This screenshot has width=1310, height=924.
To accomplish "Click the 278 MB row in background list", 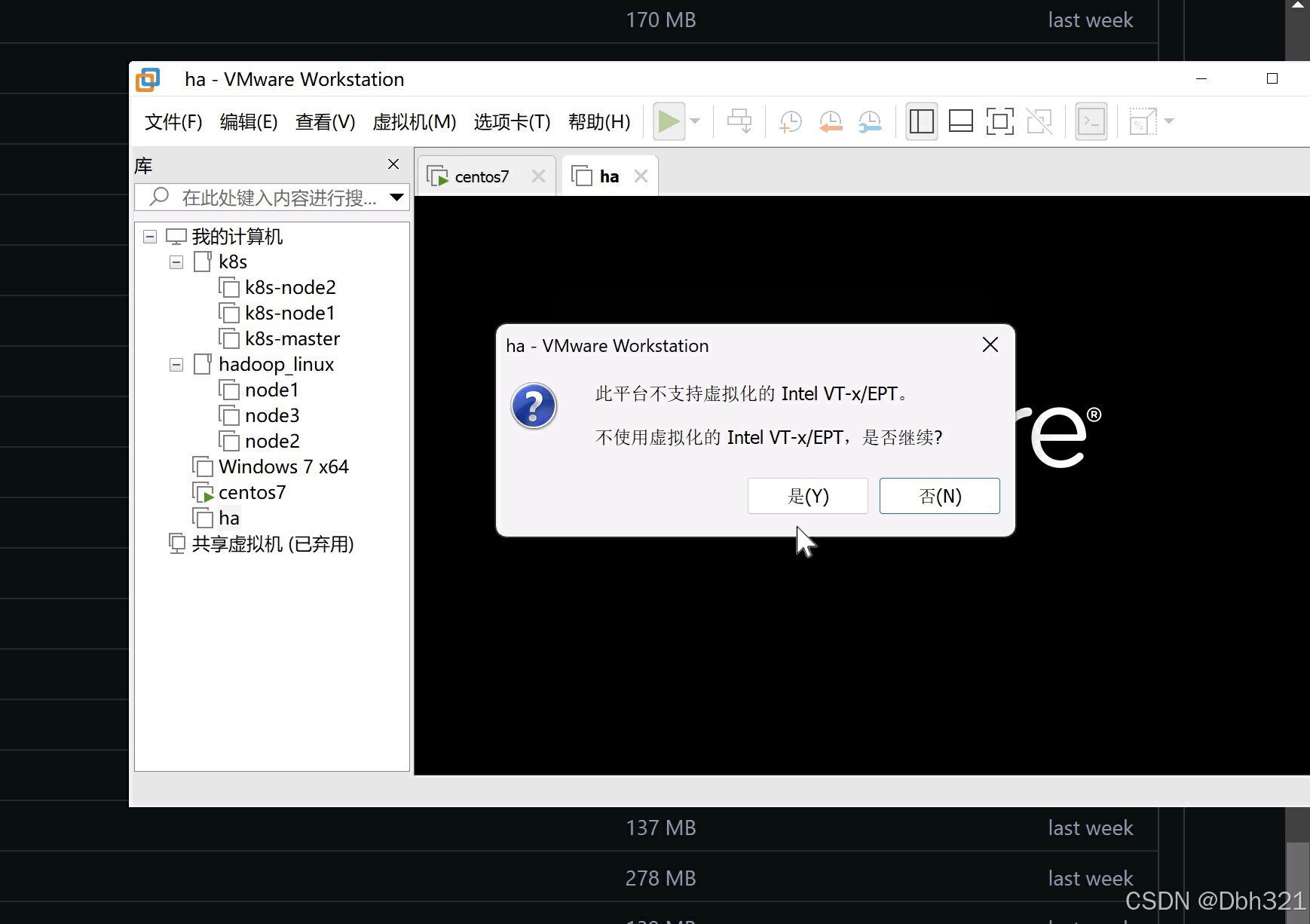I will [579, 878].
